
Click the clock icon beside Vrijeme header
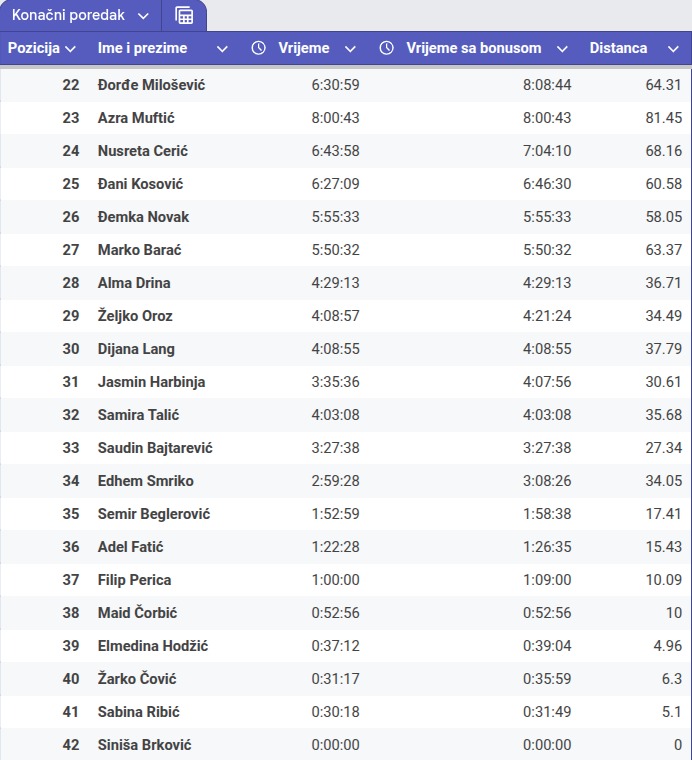[x=258, y=48]
